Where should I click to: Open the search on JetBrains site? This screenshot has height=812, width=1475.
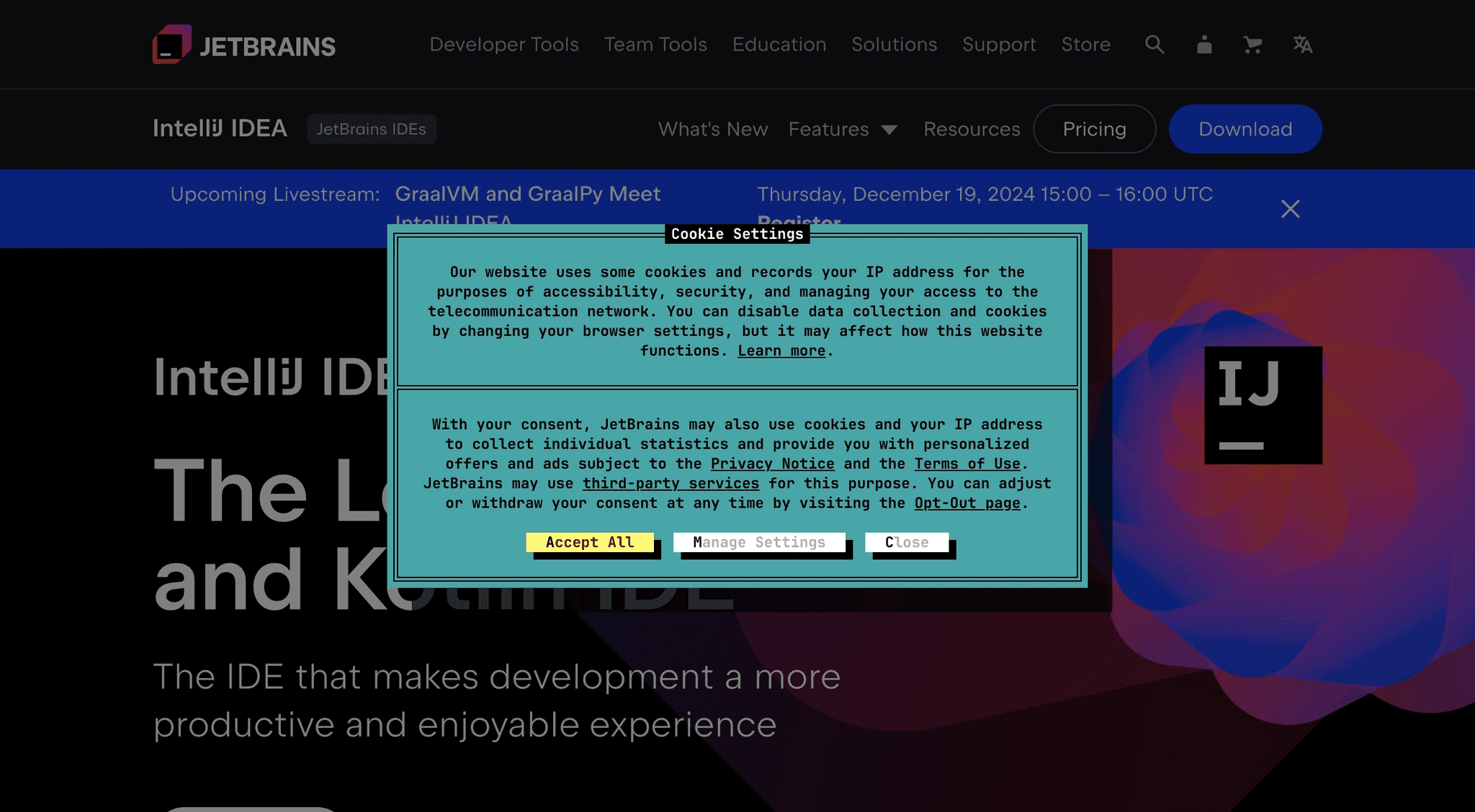click(1155, 45)
